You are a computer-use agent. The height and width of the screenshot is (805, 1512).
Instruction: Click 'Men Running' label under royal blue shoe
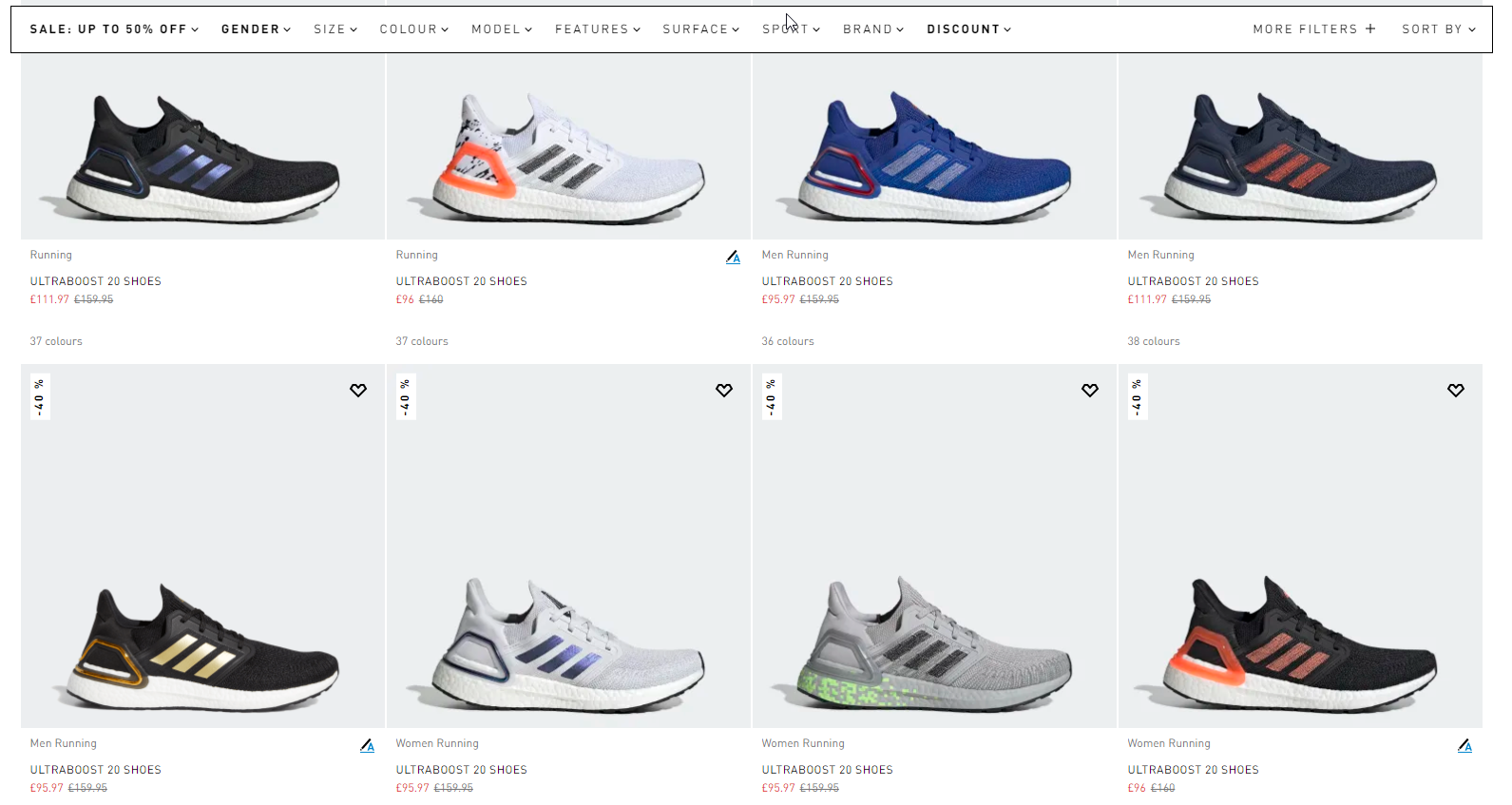(x=795, y=255)
